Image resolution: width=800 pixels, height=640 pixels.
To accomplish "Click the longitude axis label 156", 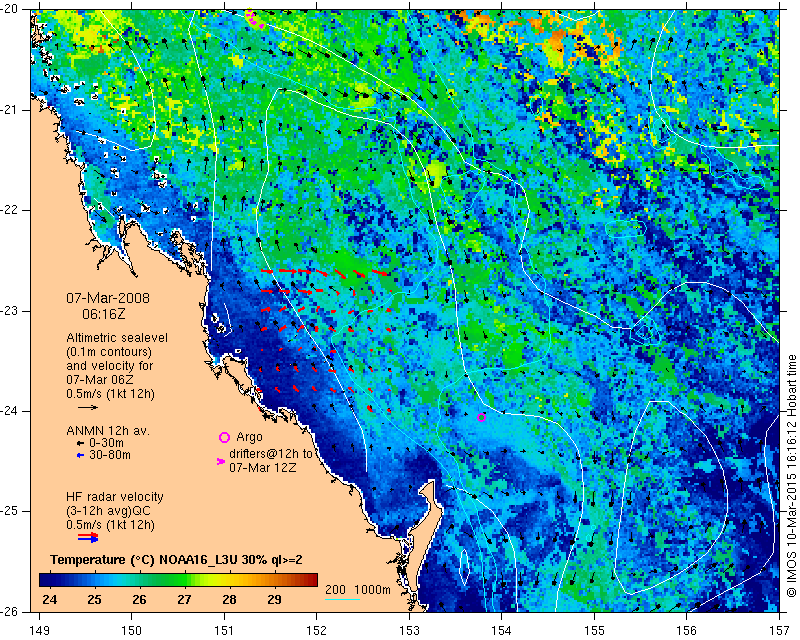I will (687, 631).
